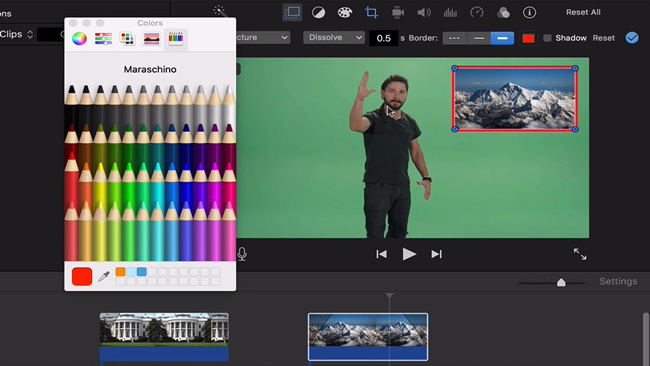Switch to the image palettes tab
This screenshot has width=650, height=366.
click(151, 39)
